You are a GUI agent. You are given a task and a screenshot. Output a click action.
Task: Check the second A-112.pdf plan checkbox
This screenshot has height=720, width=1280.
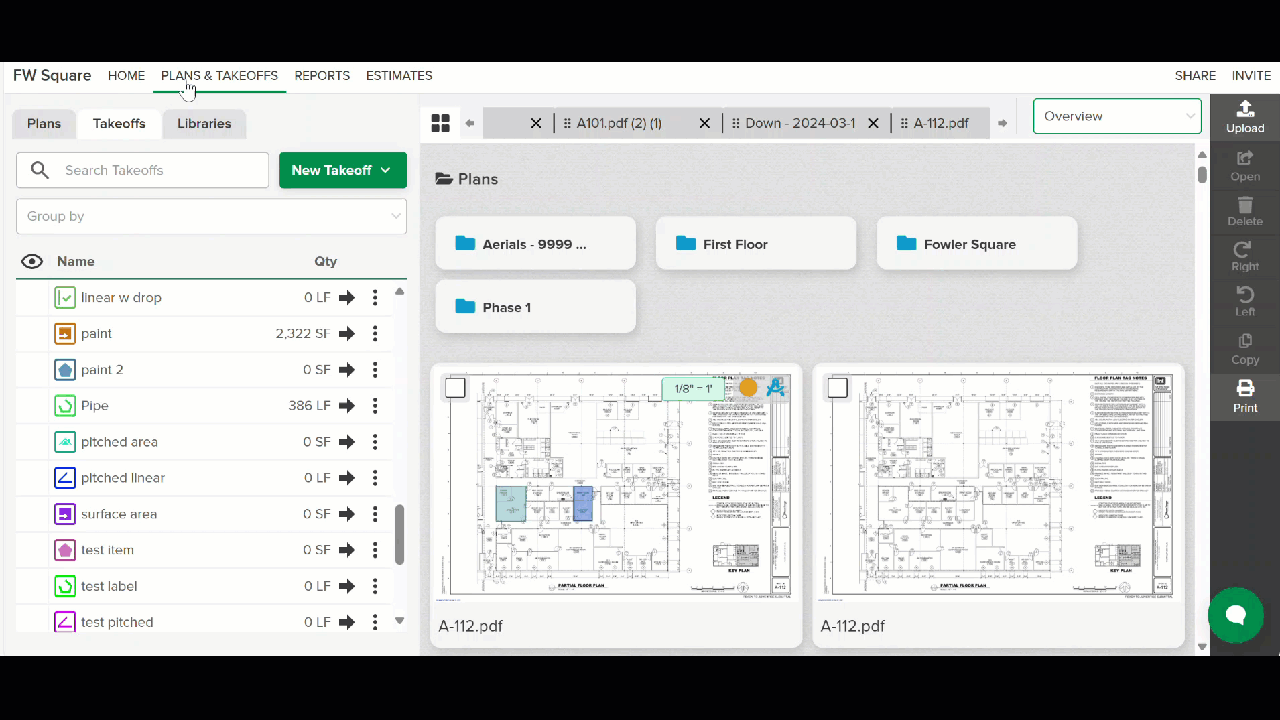coord(838,388)
